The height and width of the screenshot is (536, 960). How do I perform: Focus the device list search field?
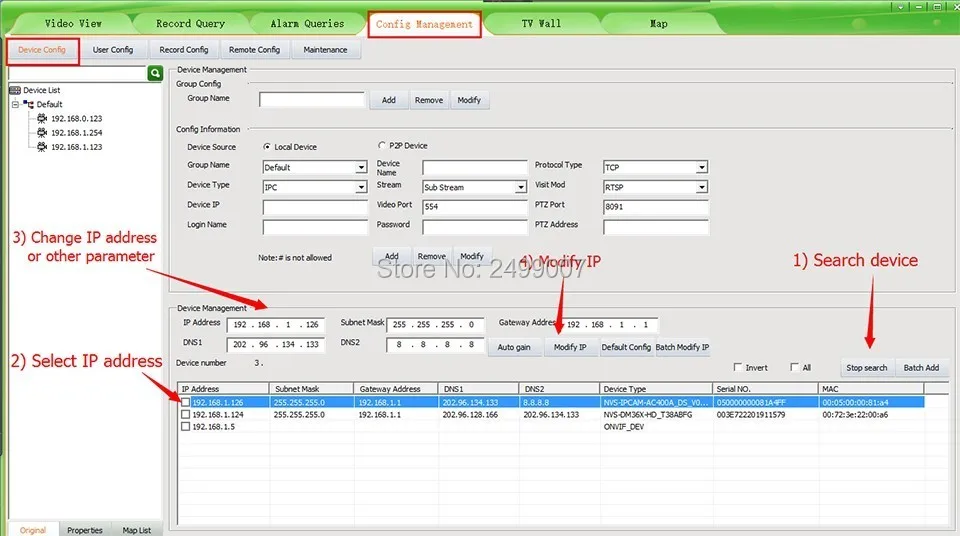point(77,74)
